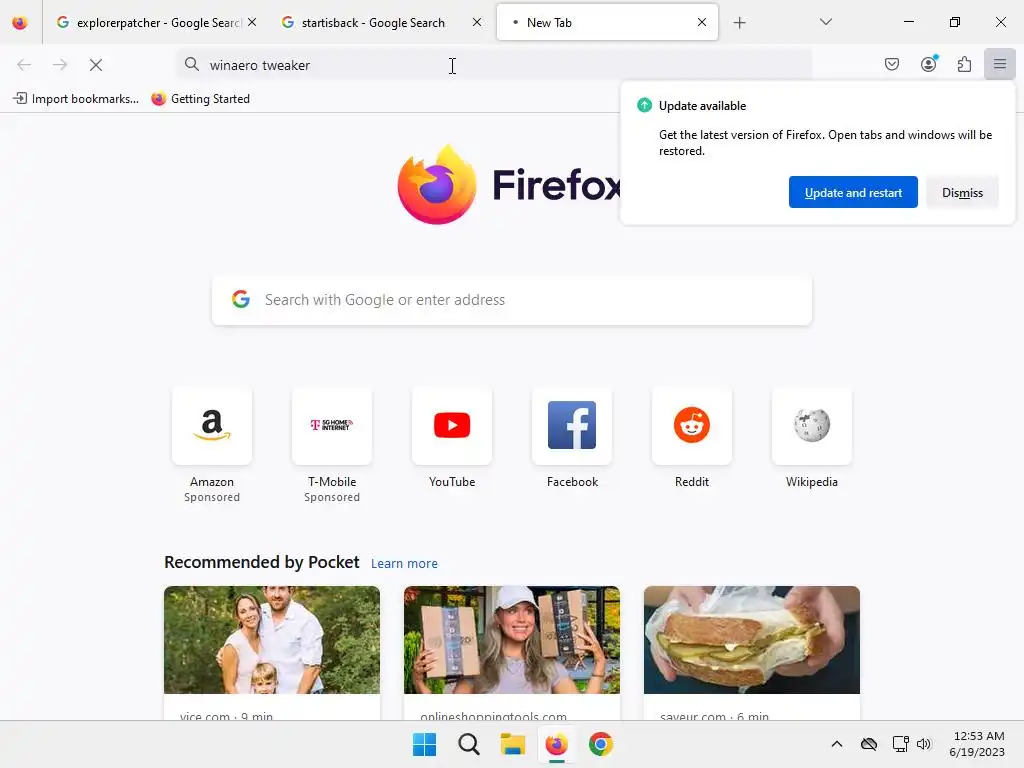Click the Recommended by Pocket heading

pos(262,562)
